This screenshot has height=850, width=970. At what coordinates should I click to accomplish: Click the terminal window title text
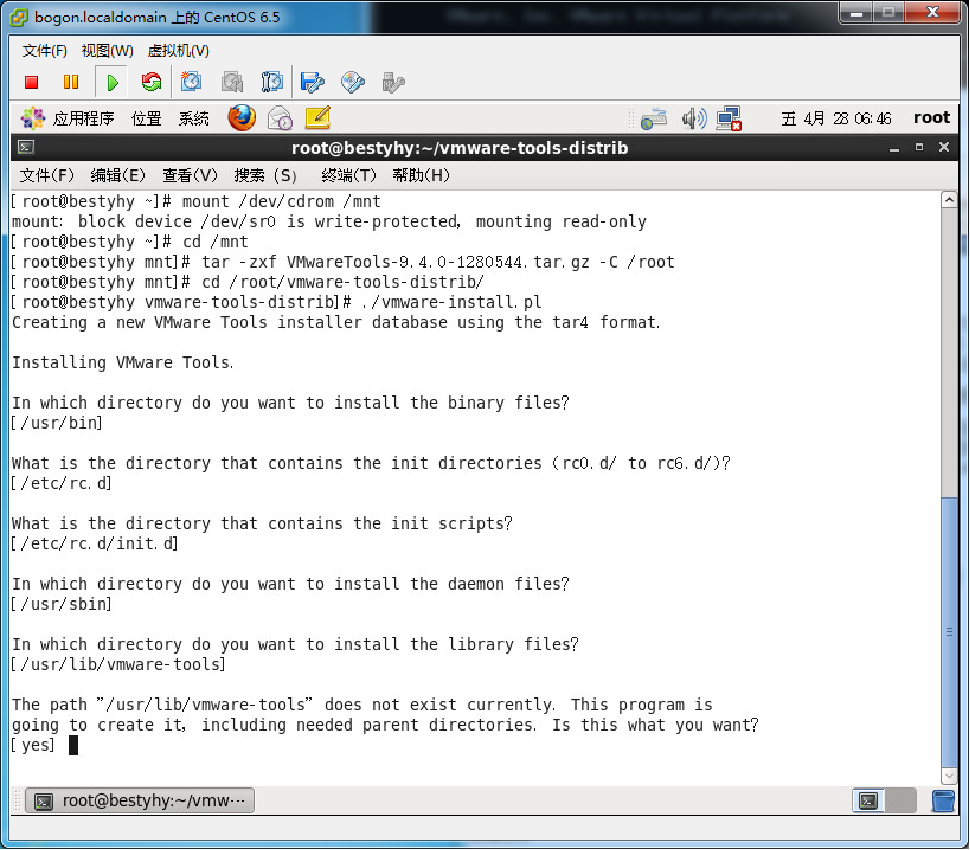460,148
